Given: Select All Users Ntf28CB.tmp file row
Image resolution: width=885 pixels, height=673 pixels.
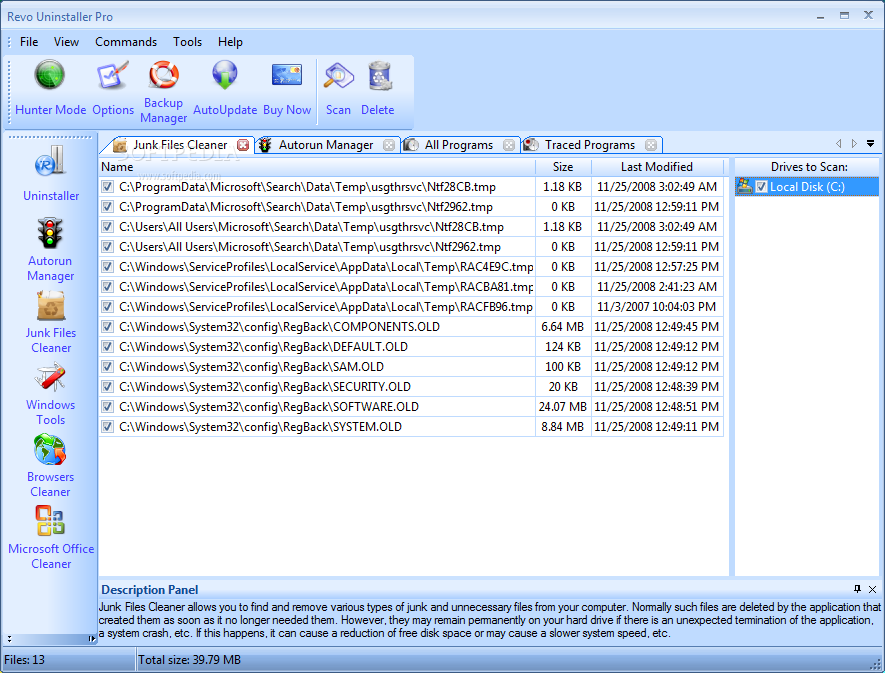Looking at the screenshot, I should [x=411, y=226].
